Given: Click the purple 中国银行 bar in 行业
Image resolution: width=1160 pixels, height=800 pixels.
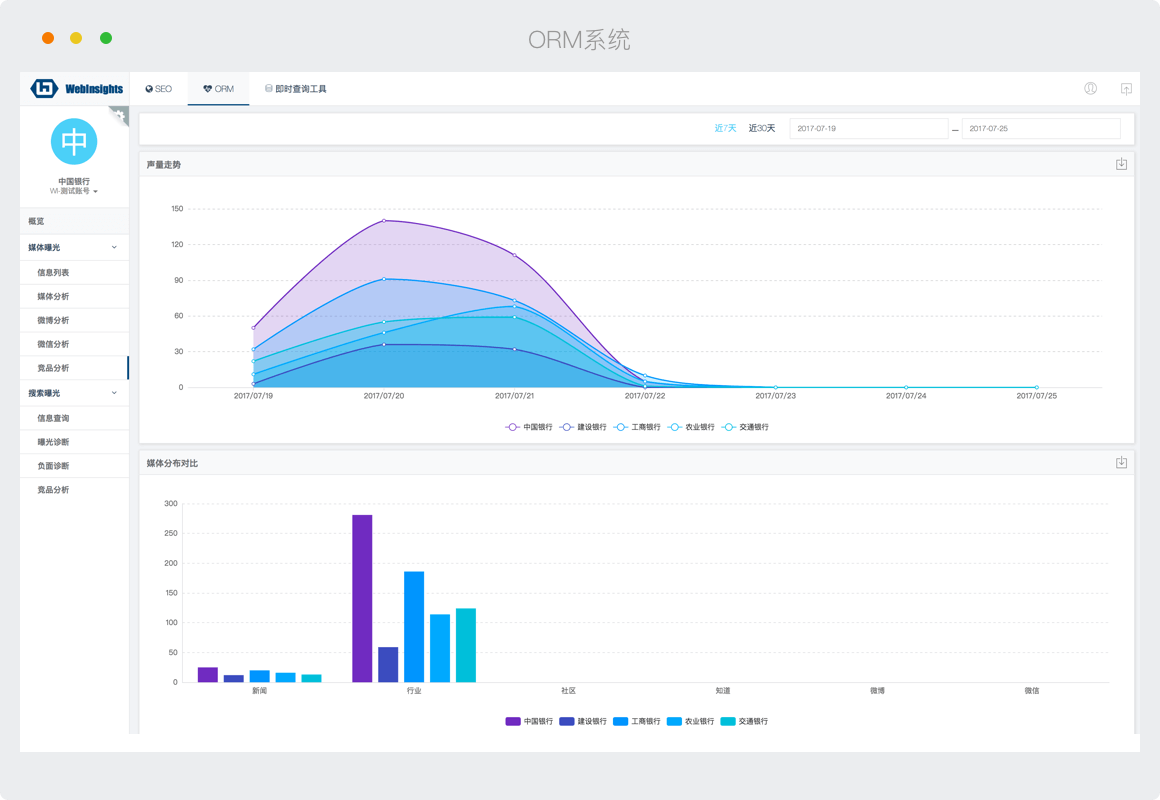Looking at the screenshot, I should click(362, 598).
